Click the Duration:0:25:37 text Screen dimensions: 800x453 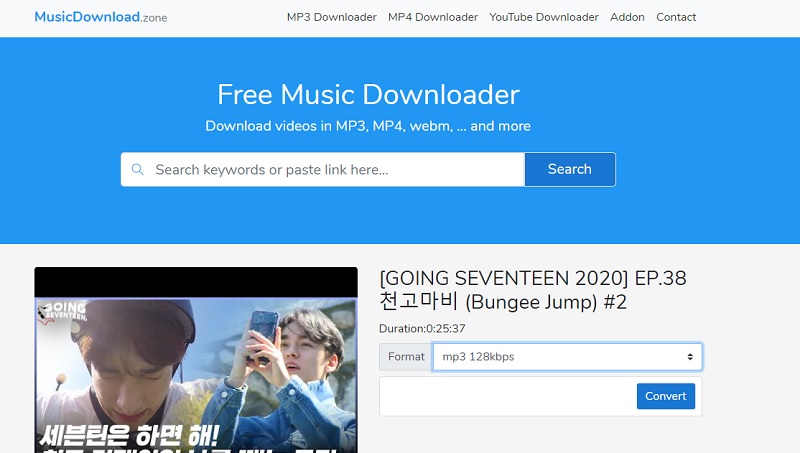(x=422, y=329)
